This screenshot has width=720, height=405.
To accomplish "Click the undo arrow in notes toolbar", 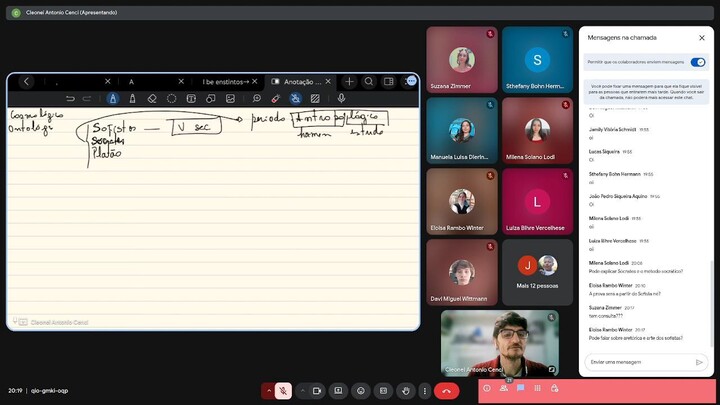I will click(x=70, y=99).
